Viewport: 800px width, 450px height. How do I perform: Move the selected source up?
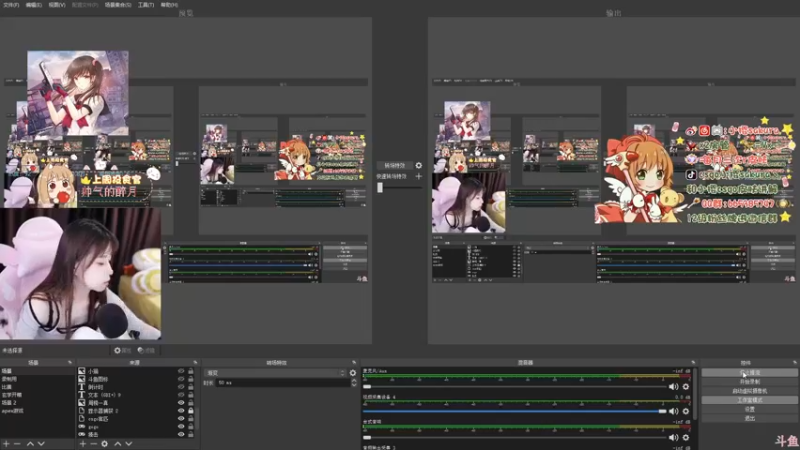(x=118, y=444)
